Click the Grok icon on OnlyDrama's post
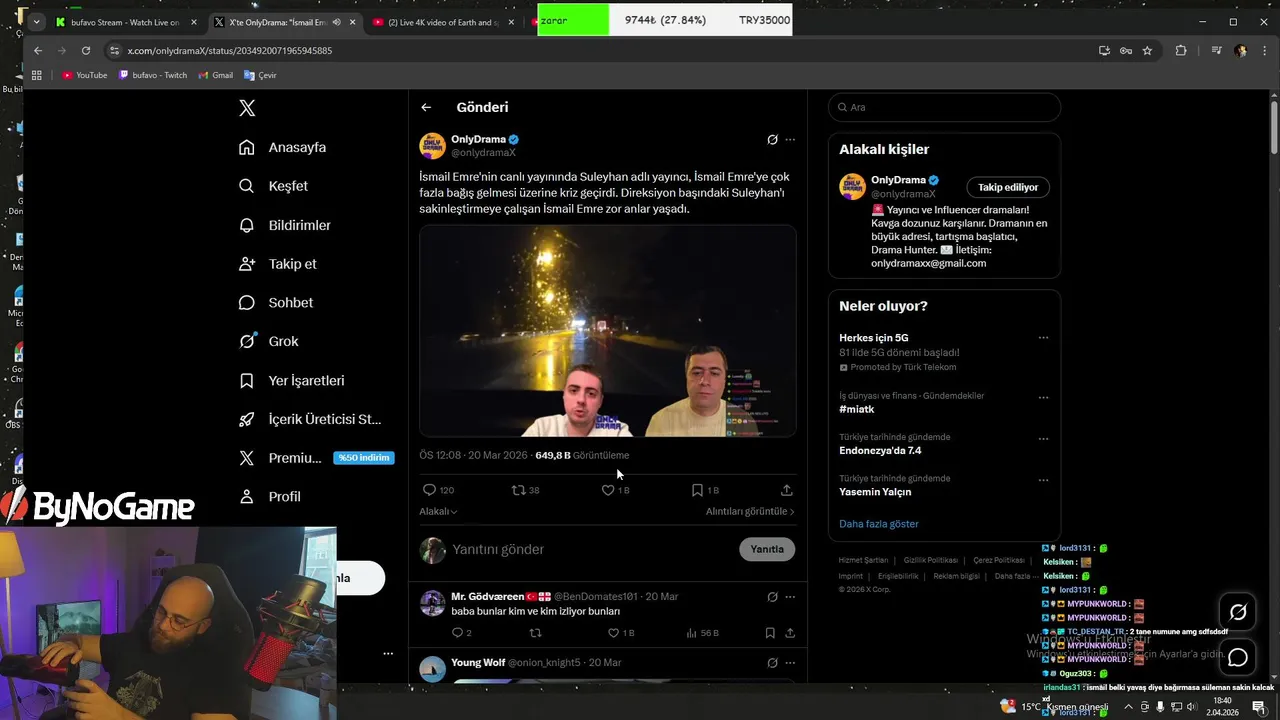The height and width of the screenshot is (720, 1280). coord(772,140)
